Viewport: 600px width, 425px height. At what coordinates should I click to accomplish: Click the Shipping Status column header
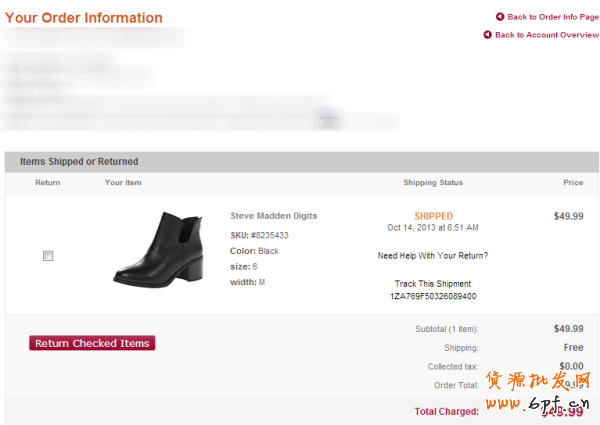433,182
